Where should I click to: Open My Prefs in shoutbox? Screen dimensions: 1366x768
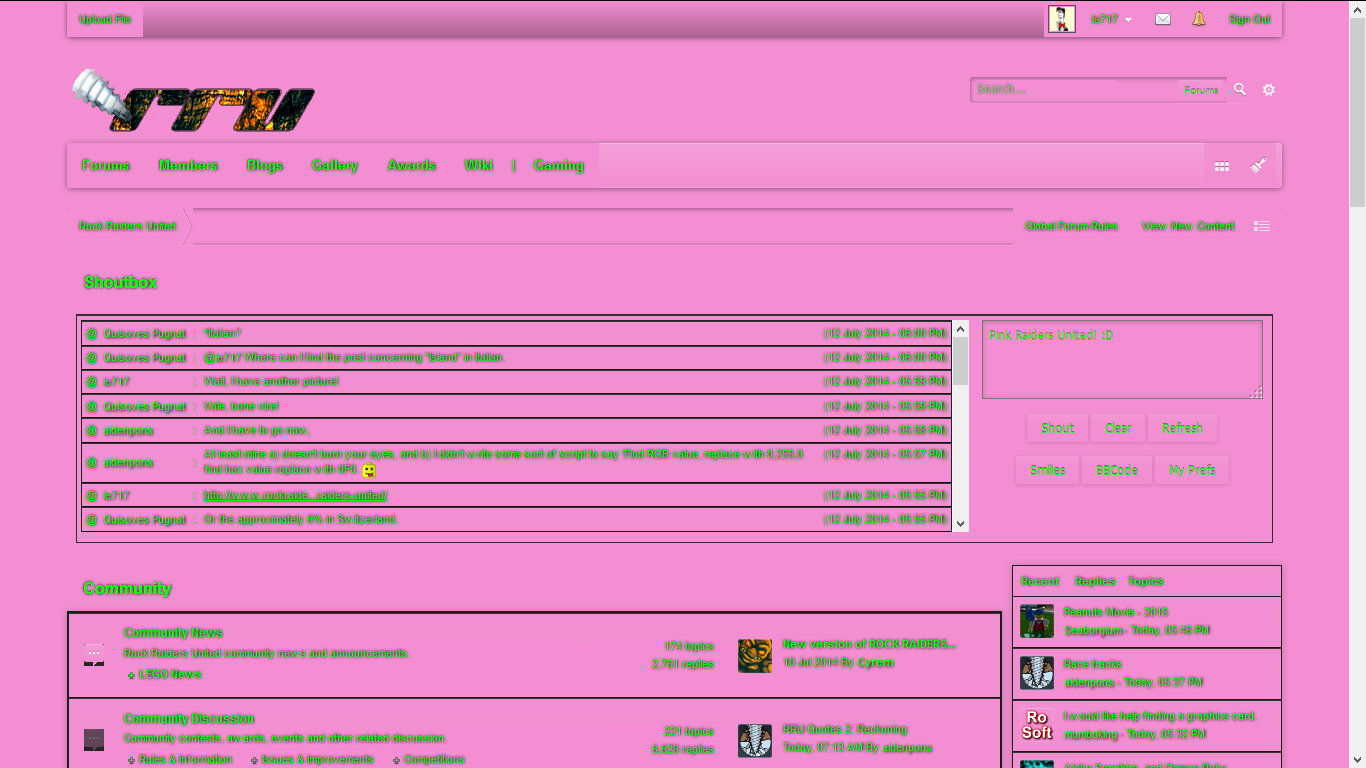click(1192, 470)
